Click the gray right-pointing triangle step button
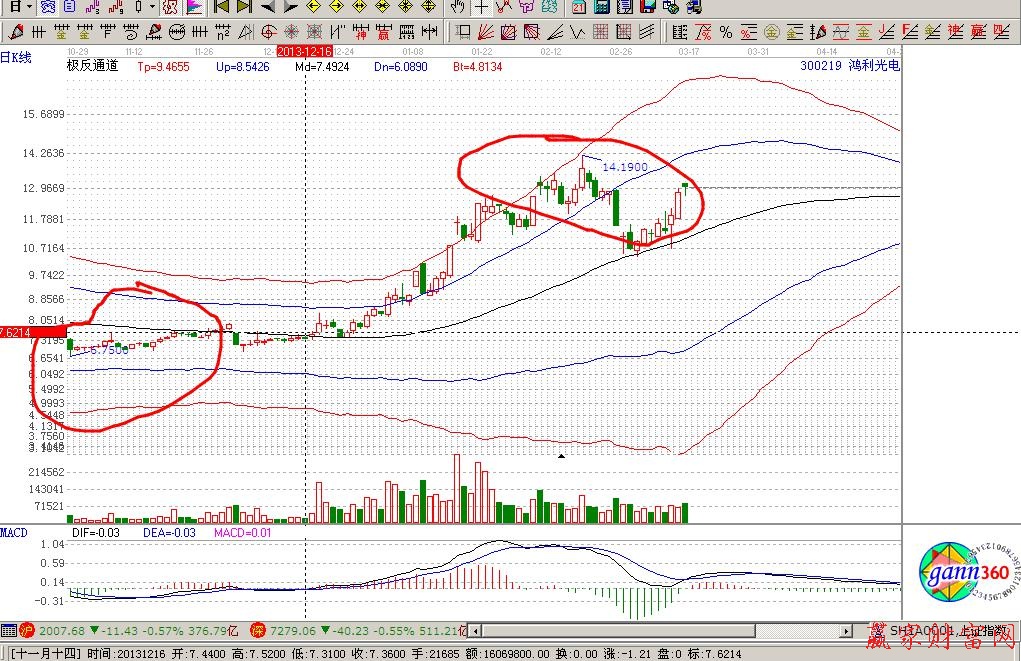The height and width of the screenshot is (661, 1021). (290, 8)
